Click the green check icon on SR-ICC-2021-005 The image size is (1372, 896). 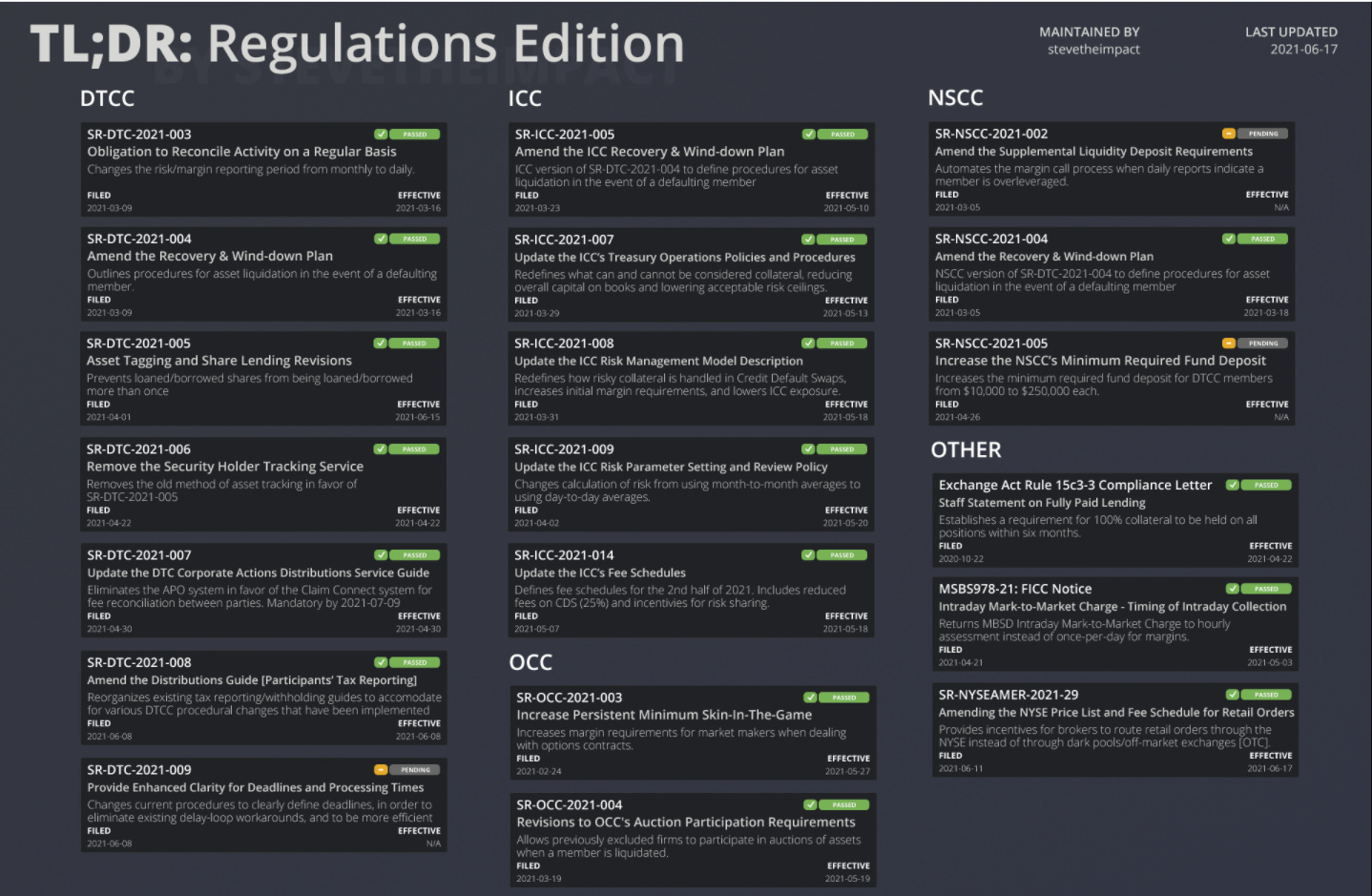tap(809, 135)
